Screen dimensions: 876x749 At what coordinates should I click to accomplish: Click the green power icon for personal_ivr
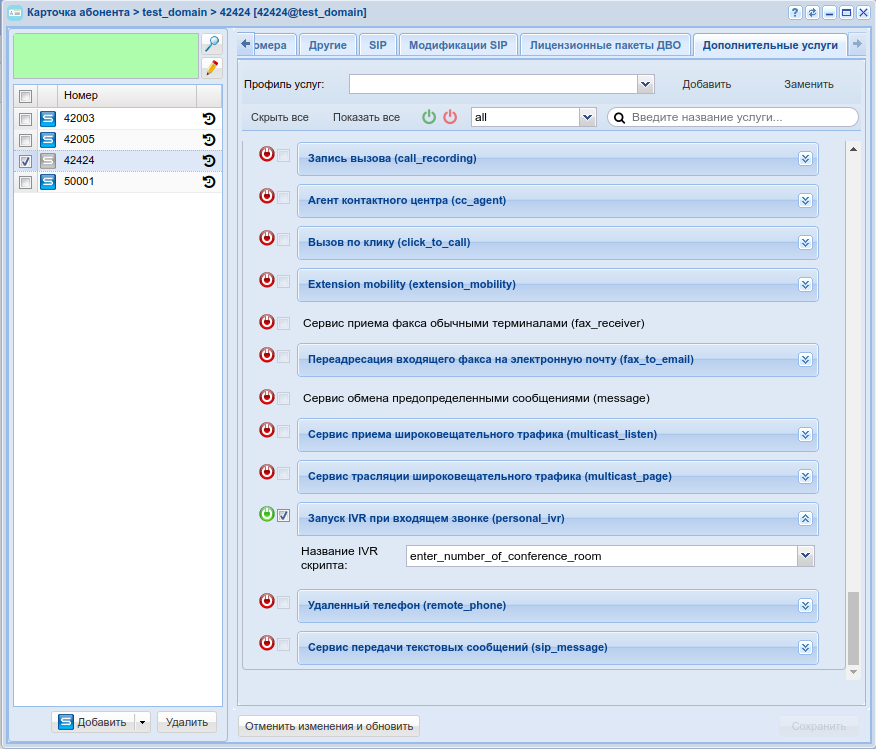267,515
